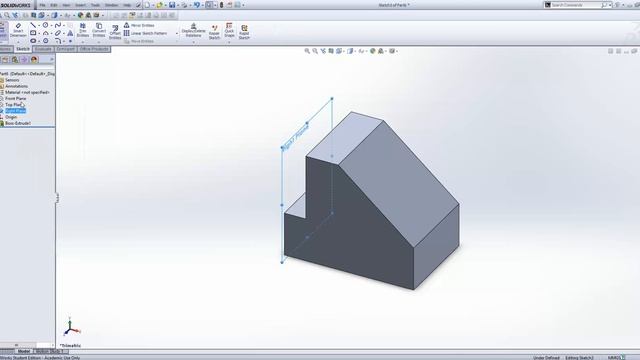Viewport: 640px width, 360px height.
Task: Pick the Line sketch tool
Action: point(33,25)
